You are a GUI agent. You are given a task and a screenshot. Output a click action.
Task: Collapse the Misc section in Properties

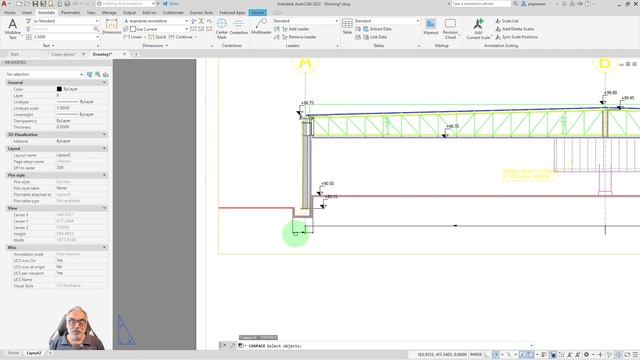coord(104,247)
